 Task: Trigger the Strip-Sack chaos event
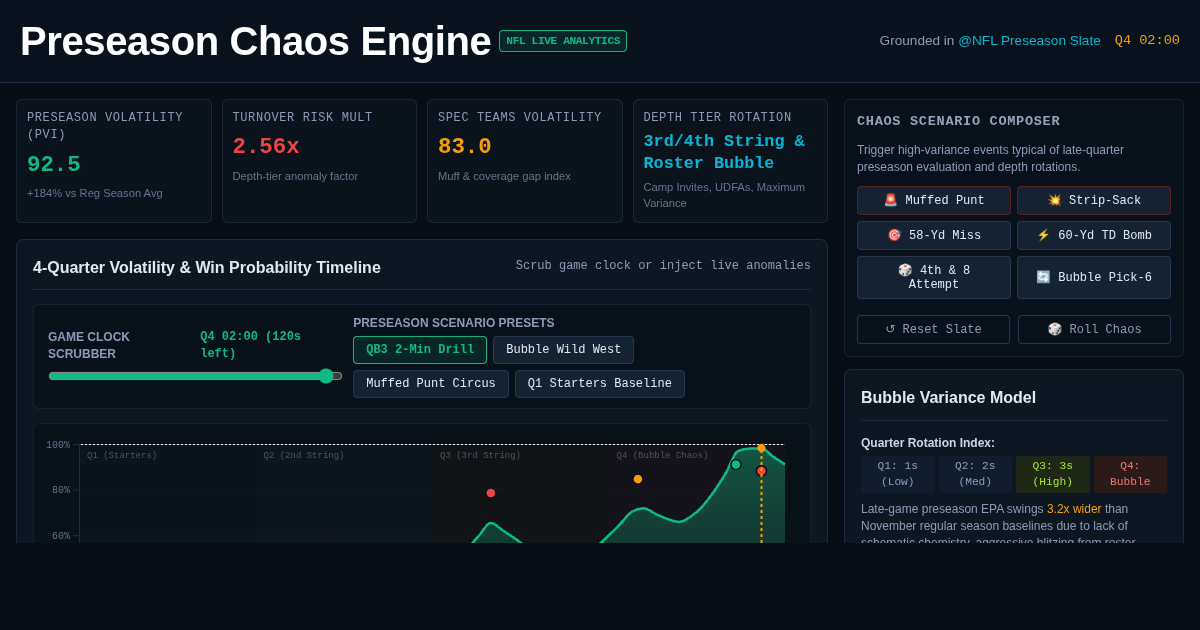click(x=1094, y=201)
